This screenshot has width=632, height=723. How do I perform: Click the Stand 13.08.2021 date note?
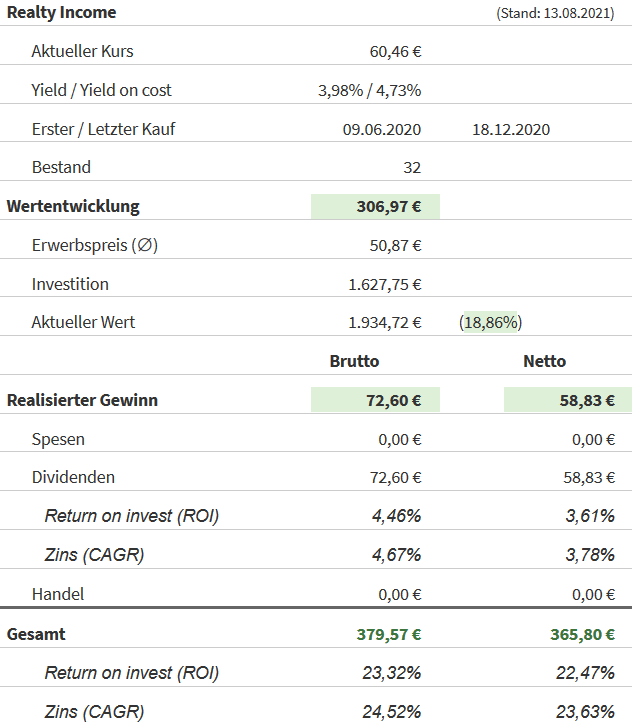555,14
